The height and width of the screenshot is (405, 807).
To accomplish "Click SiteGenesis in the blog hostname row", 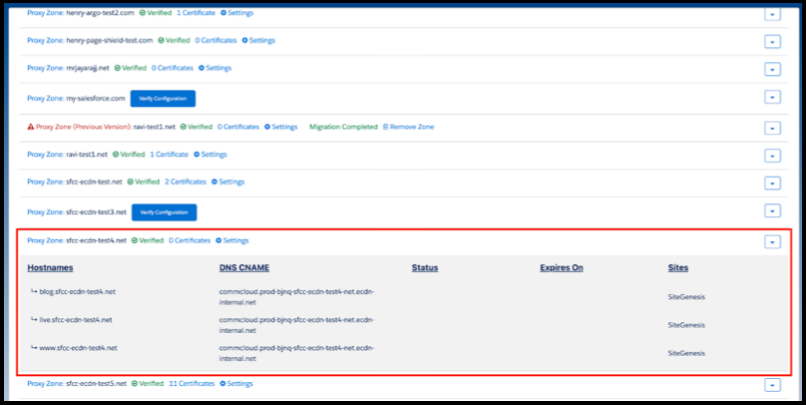I will (686, 297).
